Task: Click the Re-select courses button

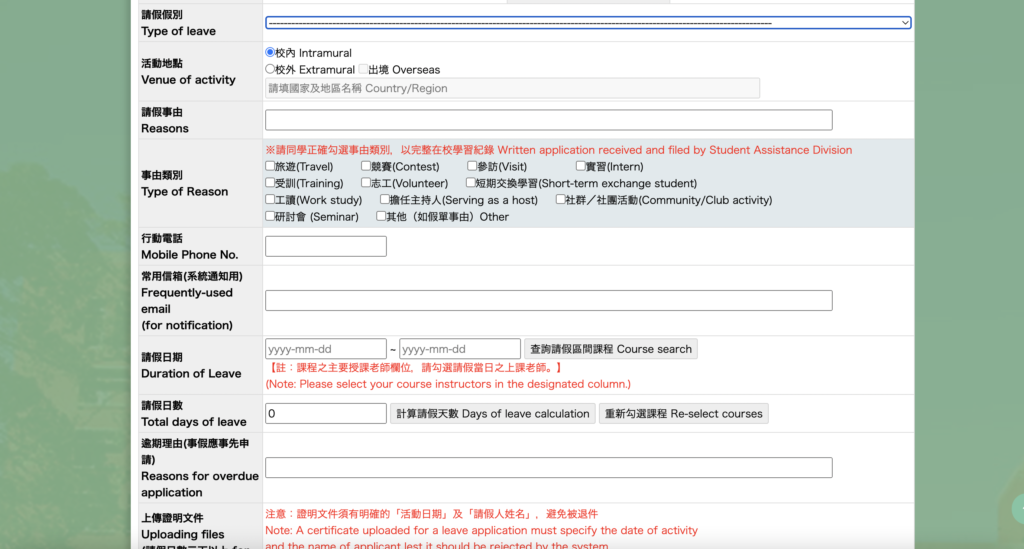Action: pos(683,414)
